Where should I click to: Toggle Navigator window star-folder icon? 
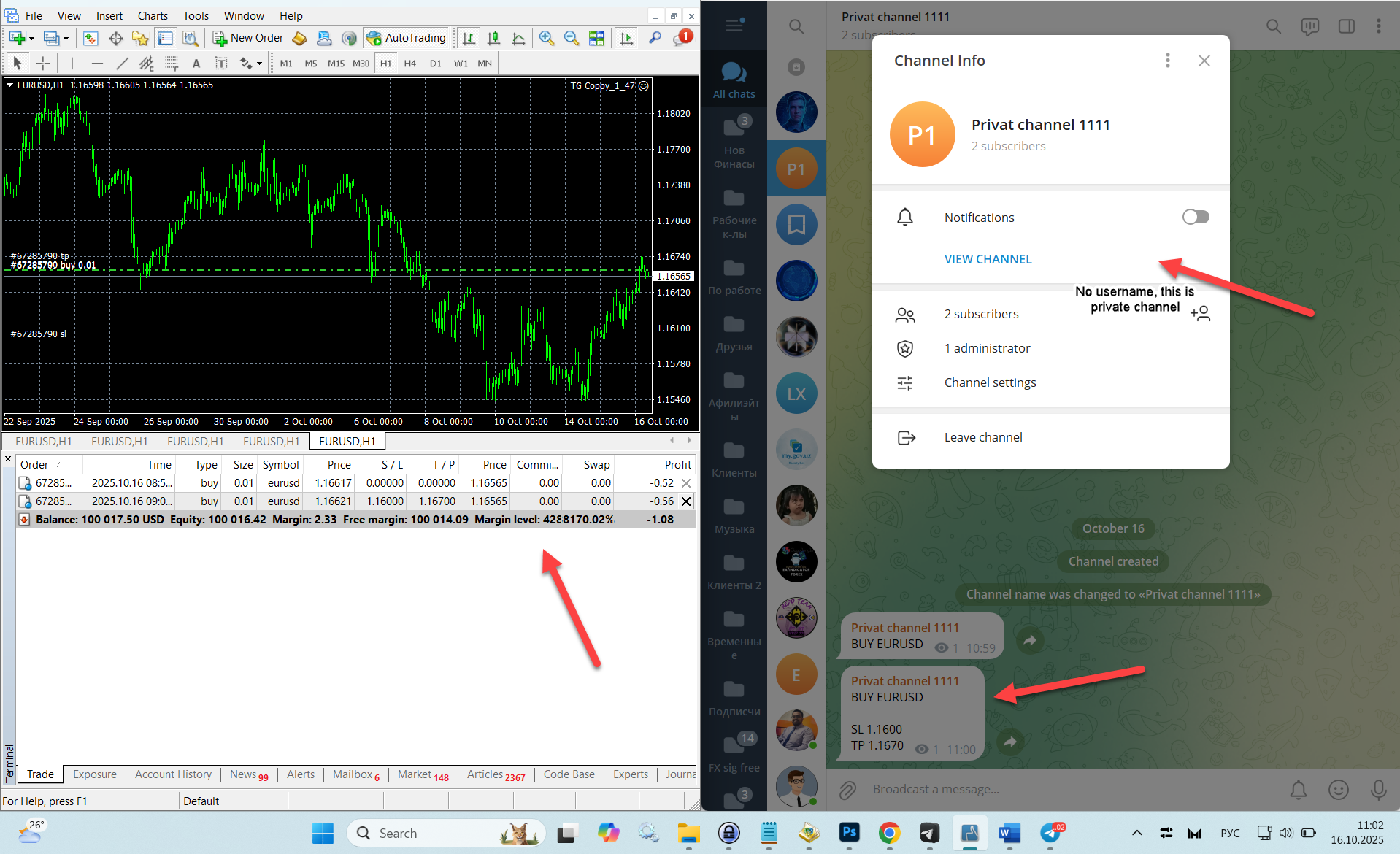(x=140, y=38)
